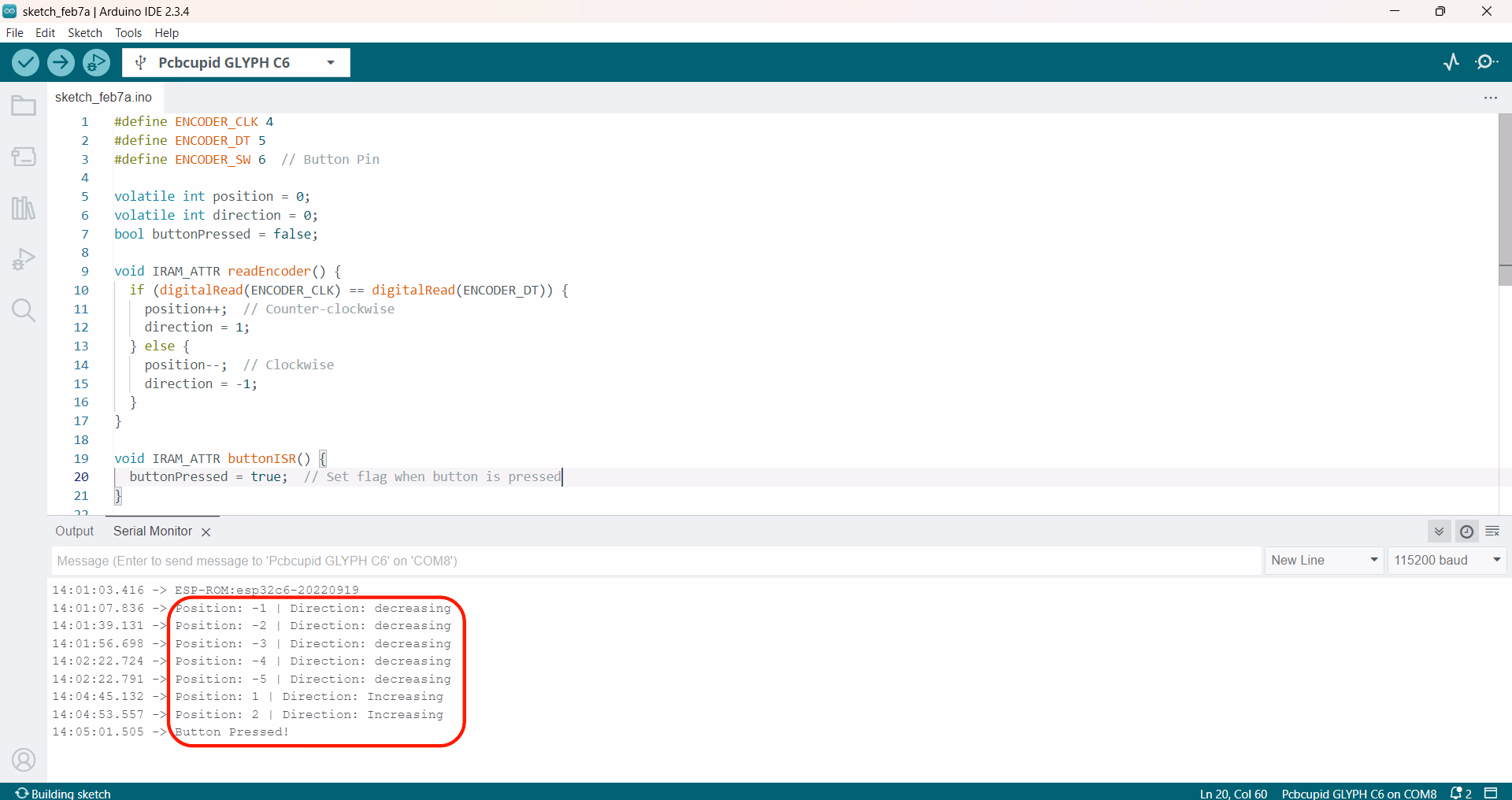Image resolution: width=1512 pixels, height=800 pixels.
Task: Clear the Serial Monitor output
Action: coord(1492,531)
